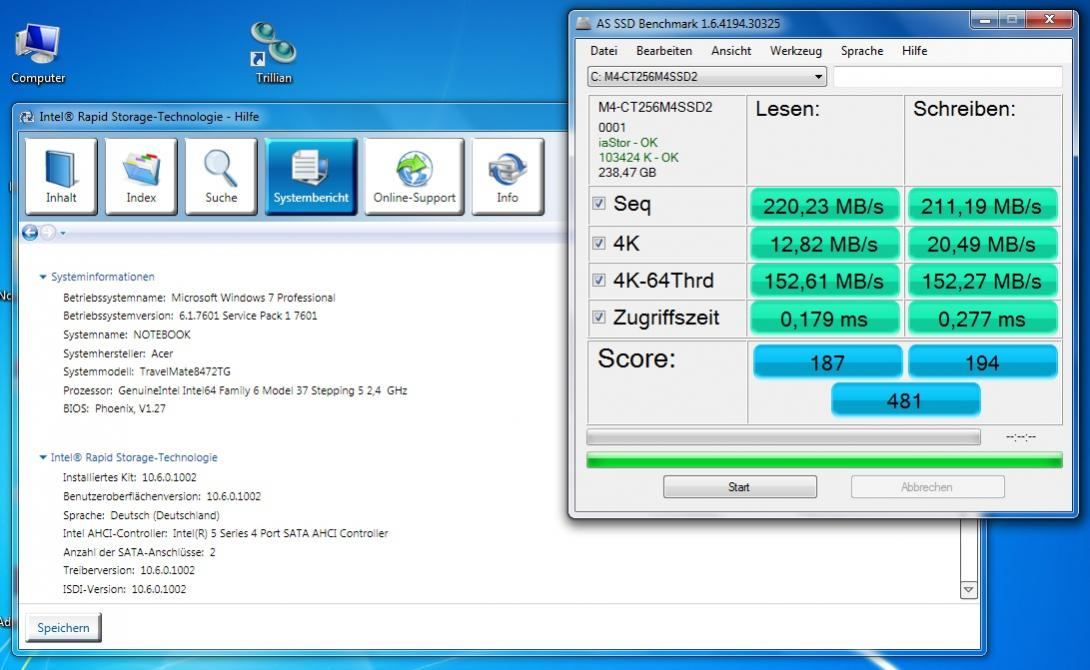Click the Systemhersteller Acer row

click(x=117, y=354)
